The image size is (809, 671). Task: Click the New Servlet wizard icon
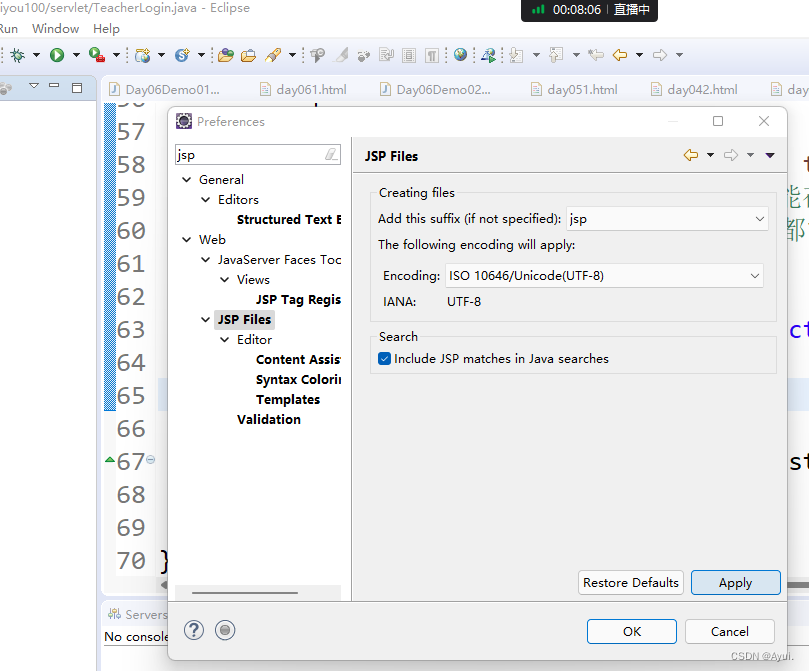point(182,55)
